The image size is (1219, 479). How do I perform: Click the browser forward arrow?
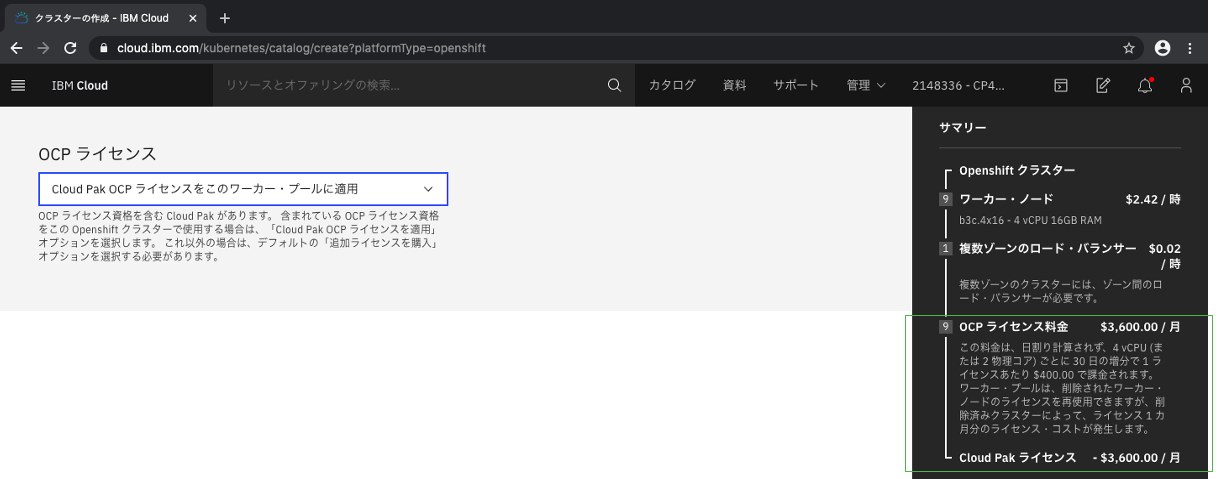[x=43, y=47]
